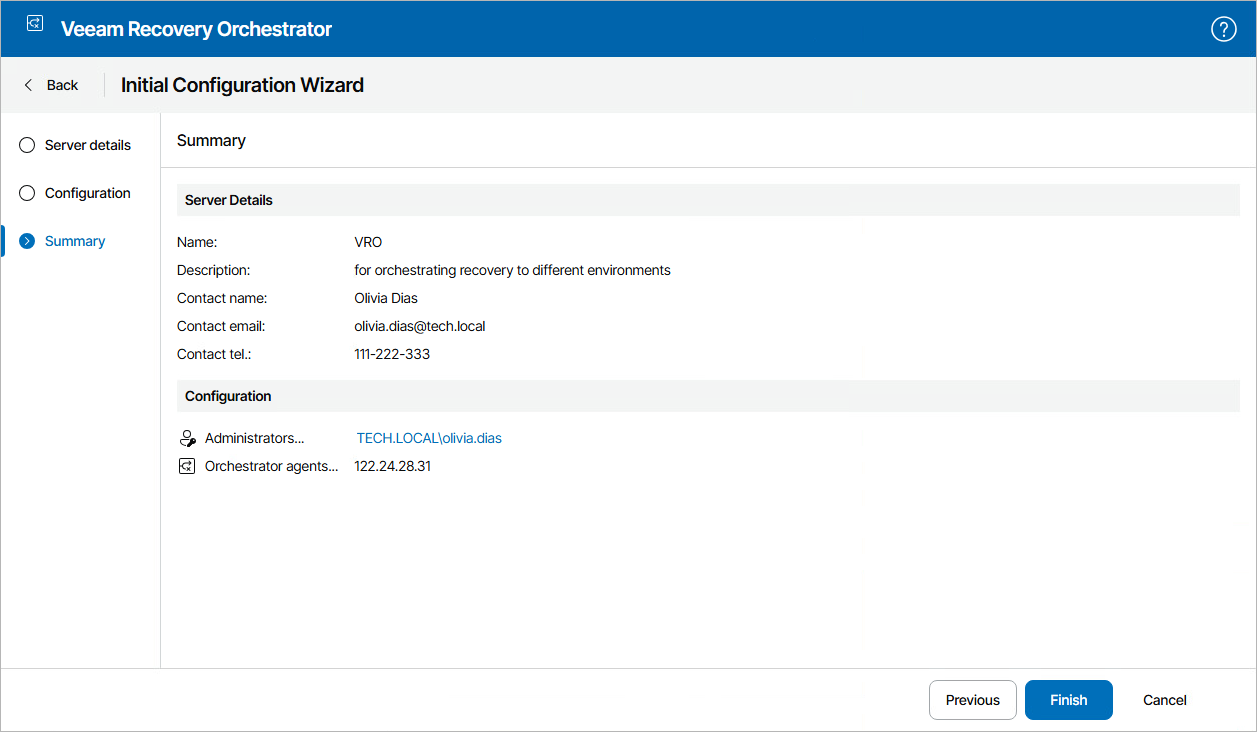Click the Summary step's blue arrow indicator
1257x732 pixels.
point(27,241)
